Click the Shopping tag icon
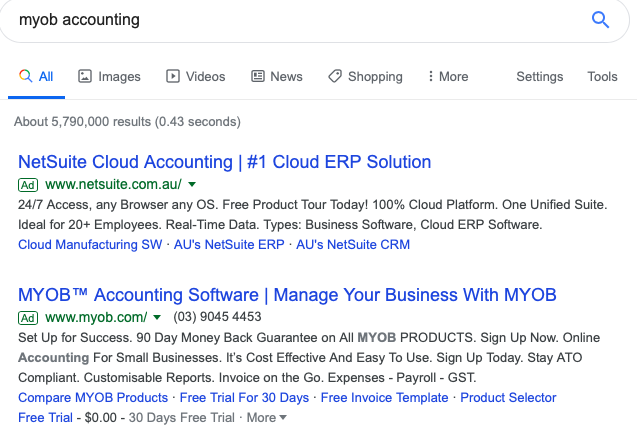Image resolution: width=637 pixels, height=443 pixels. click(335, 76)
